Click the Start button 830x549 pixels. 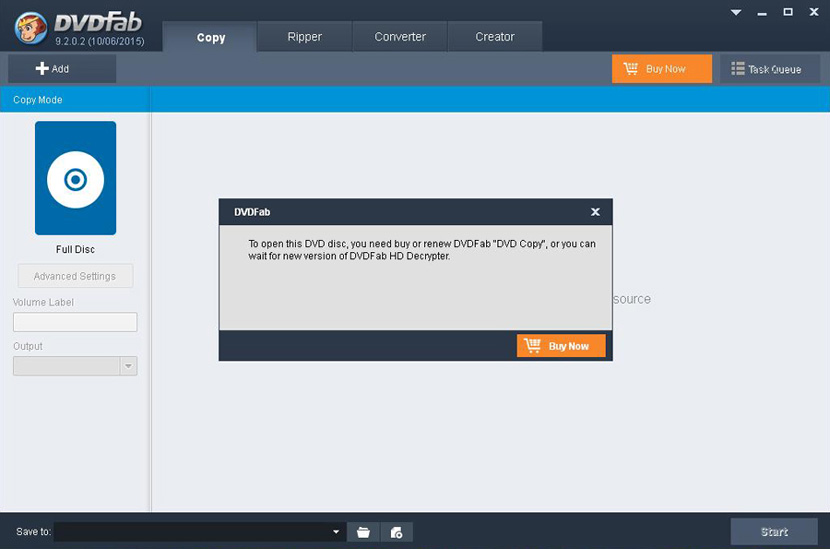pos(774,532)
